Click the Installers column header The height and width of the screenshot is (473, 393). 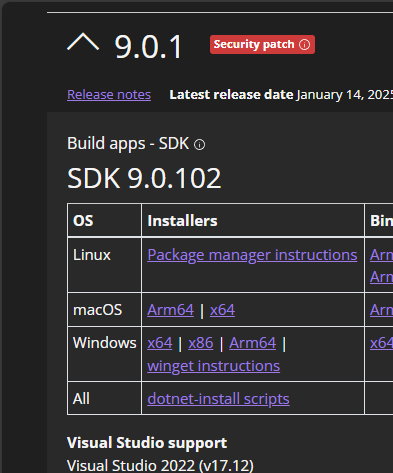182,221
